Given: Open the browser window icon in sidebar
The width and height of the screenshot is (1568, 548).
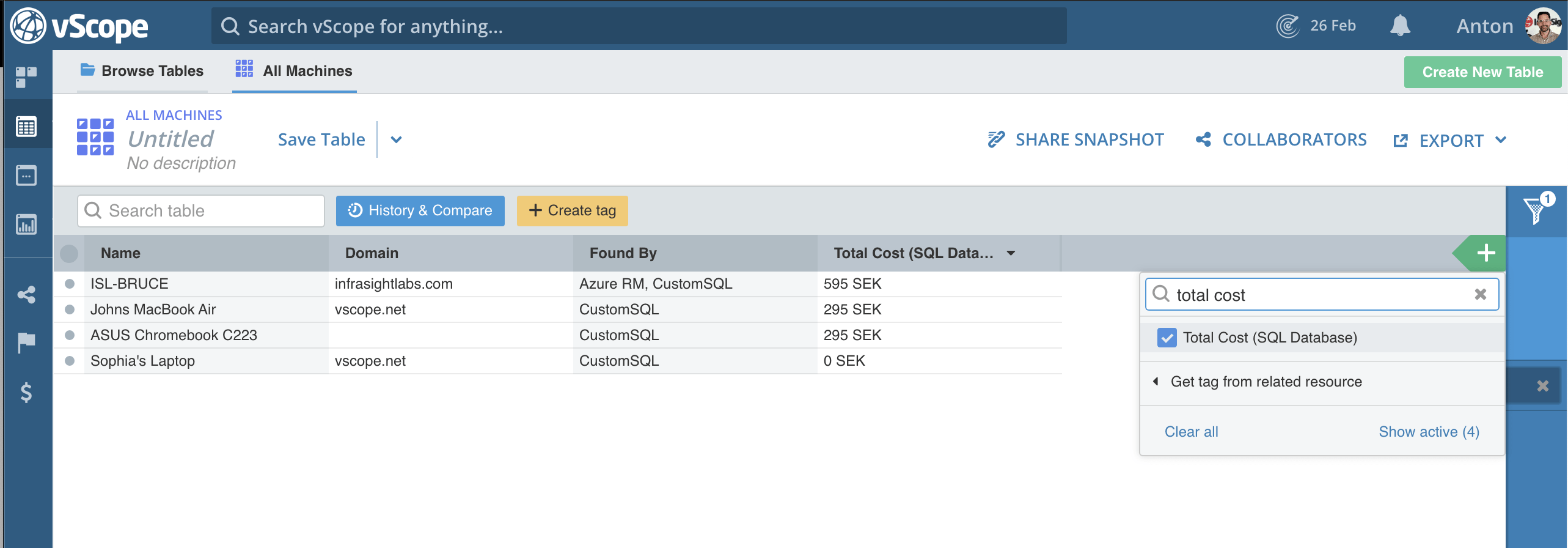Looking at the screenshot, I should pyautogui.click(x=26, y=176).
